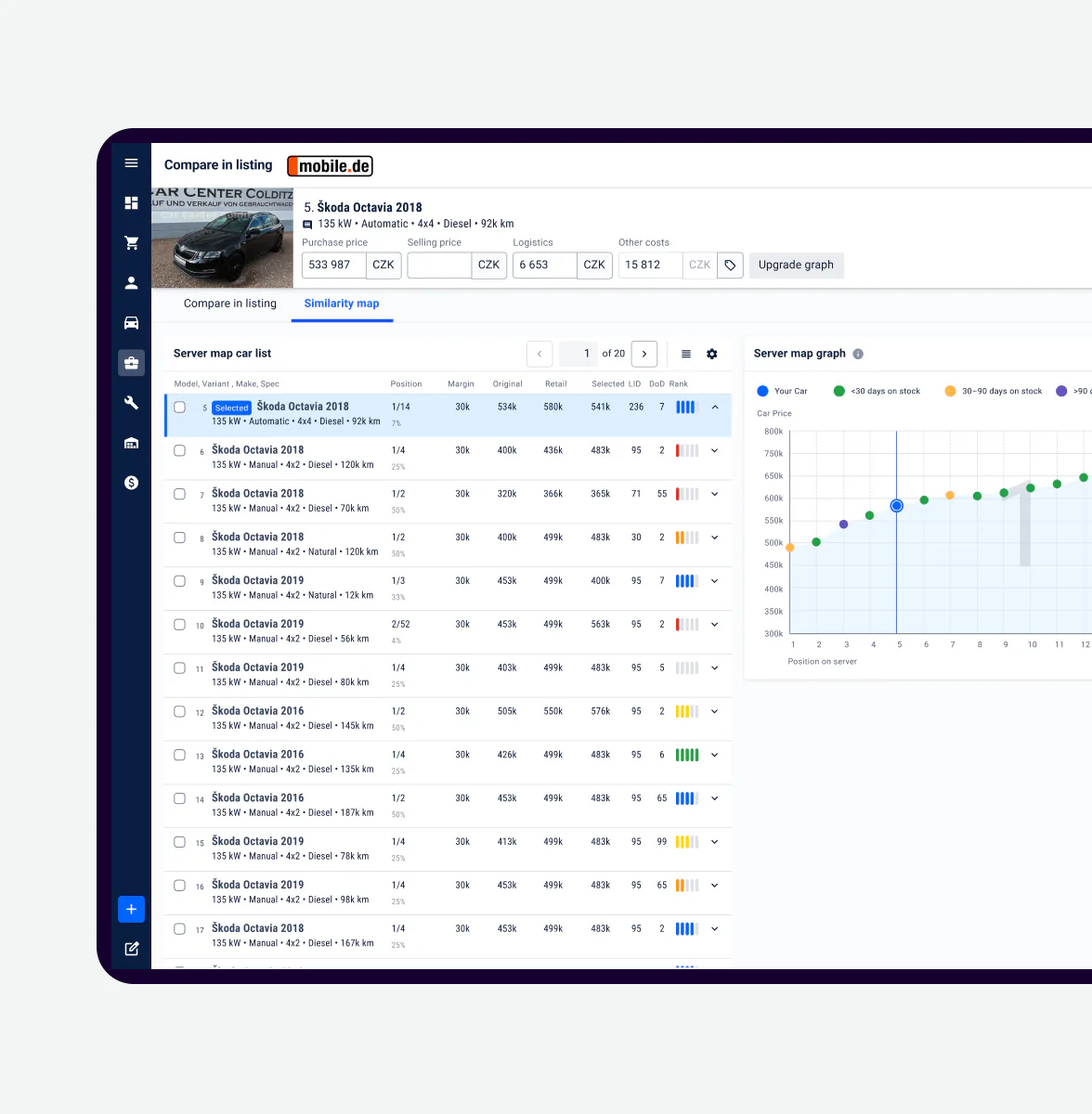Open the car icon in the sidebar

131,323
